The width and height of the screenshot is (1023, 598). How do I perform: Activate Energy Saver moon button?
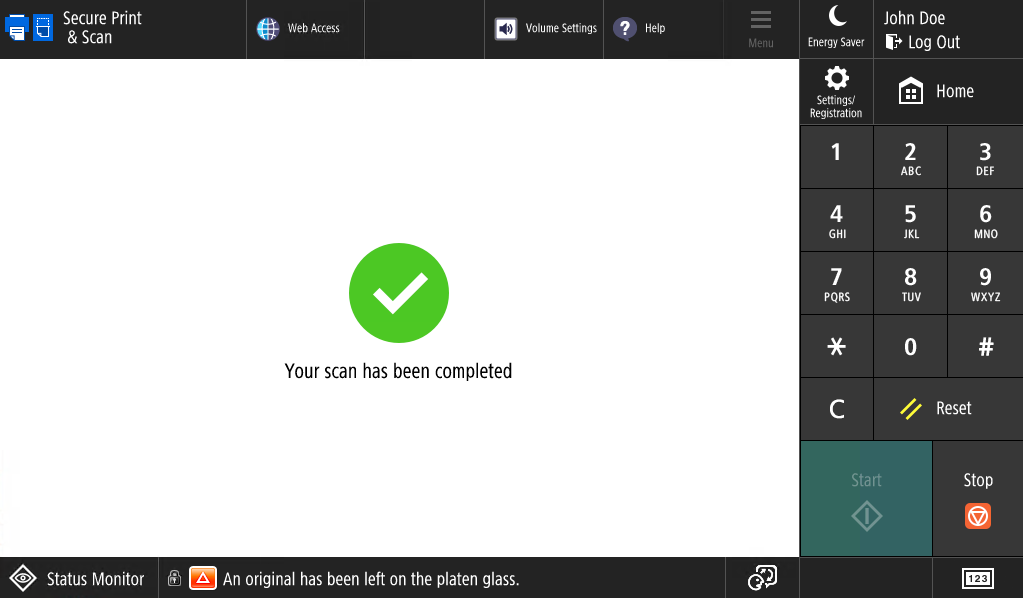point(836,29)
